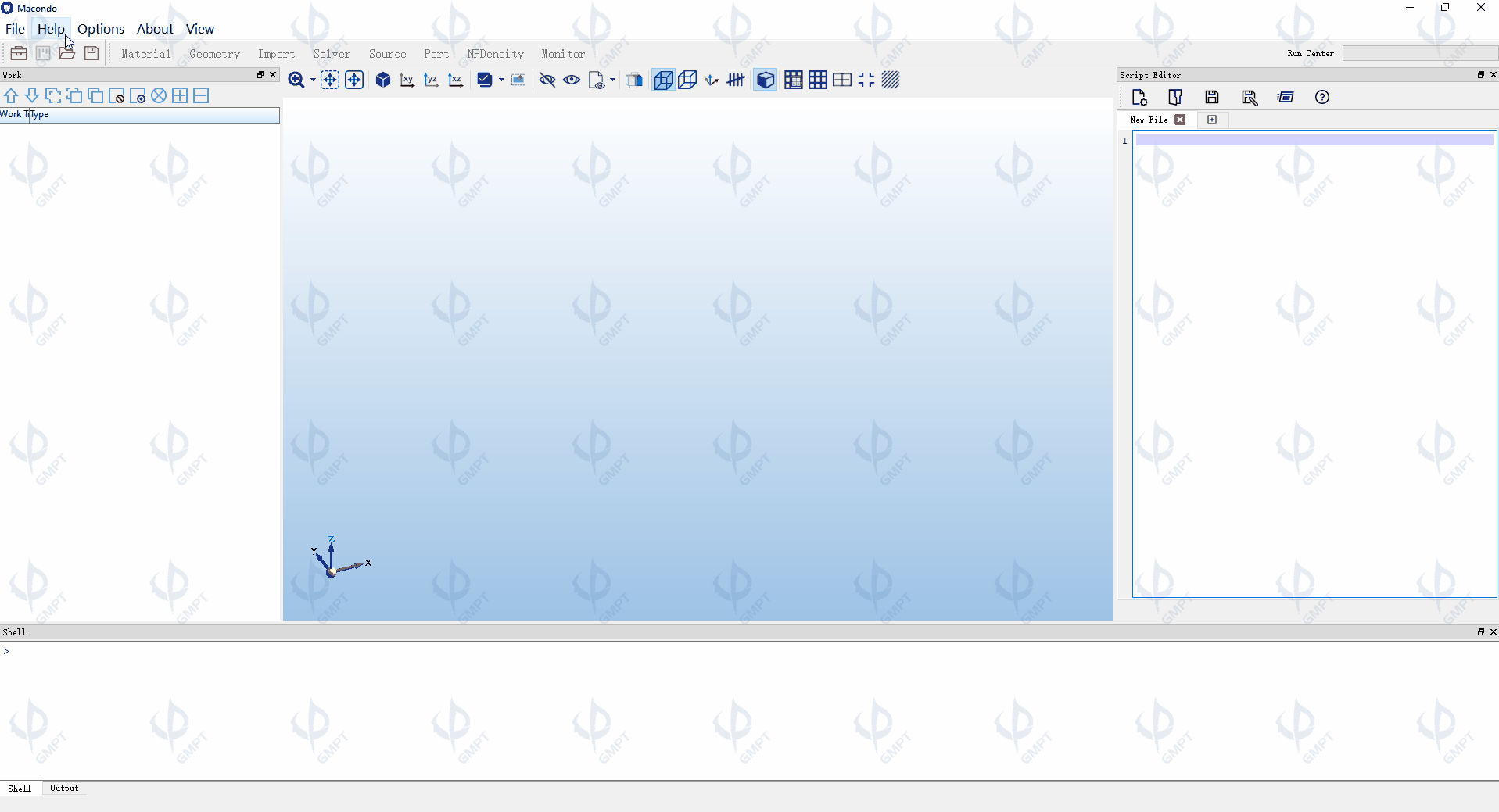Click the overlapping transparent boxes icon
Screen dimensions: 1499x812
tap(634, 80)
